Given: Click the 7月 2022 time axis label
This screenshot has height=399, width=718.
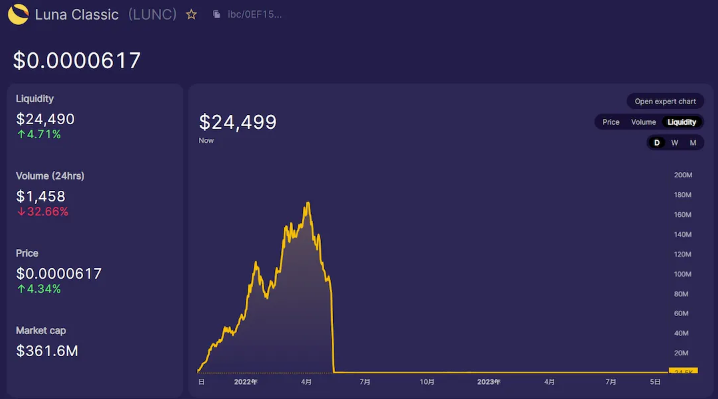Looking at the screenshot, I should click(365, 382).
